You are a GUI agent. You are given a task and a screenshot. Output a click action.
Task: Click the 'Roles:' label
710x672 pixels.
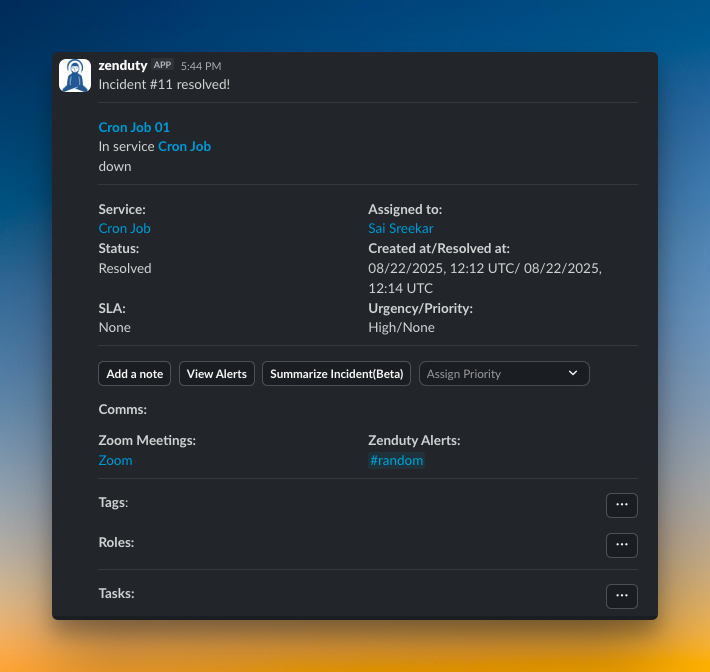tap(116, 542)
